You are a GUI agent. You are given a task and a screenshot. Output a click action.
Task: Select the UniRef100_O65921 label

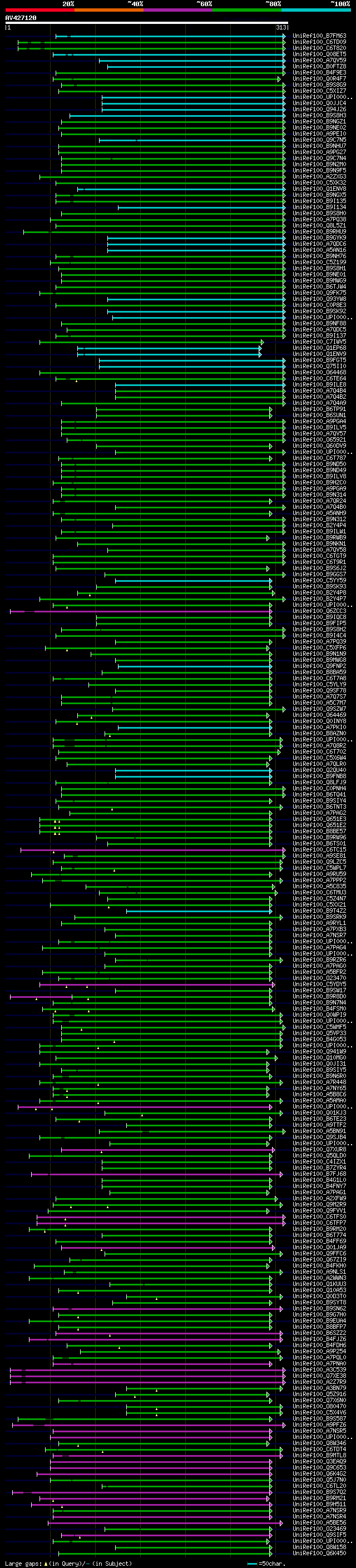[x=319, y=439]
